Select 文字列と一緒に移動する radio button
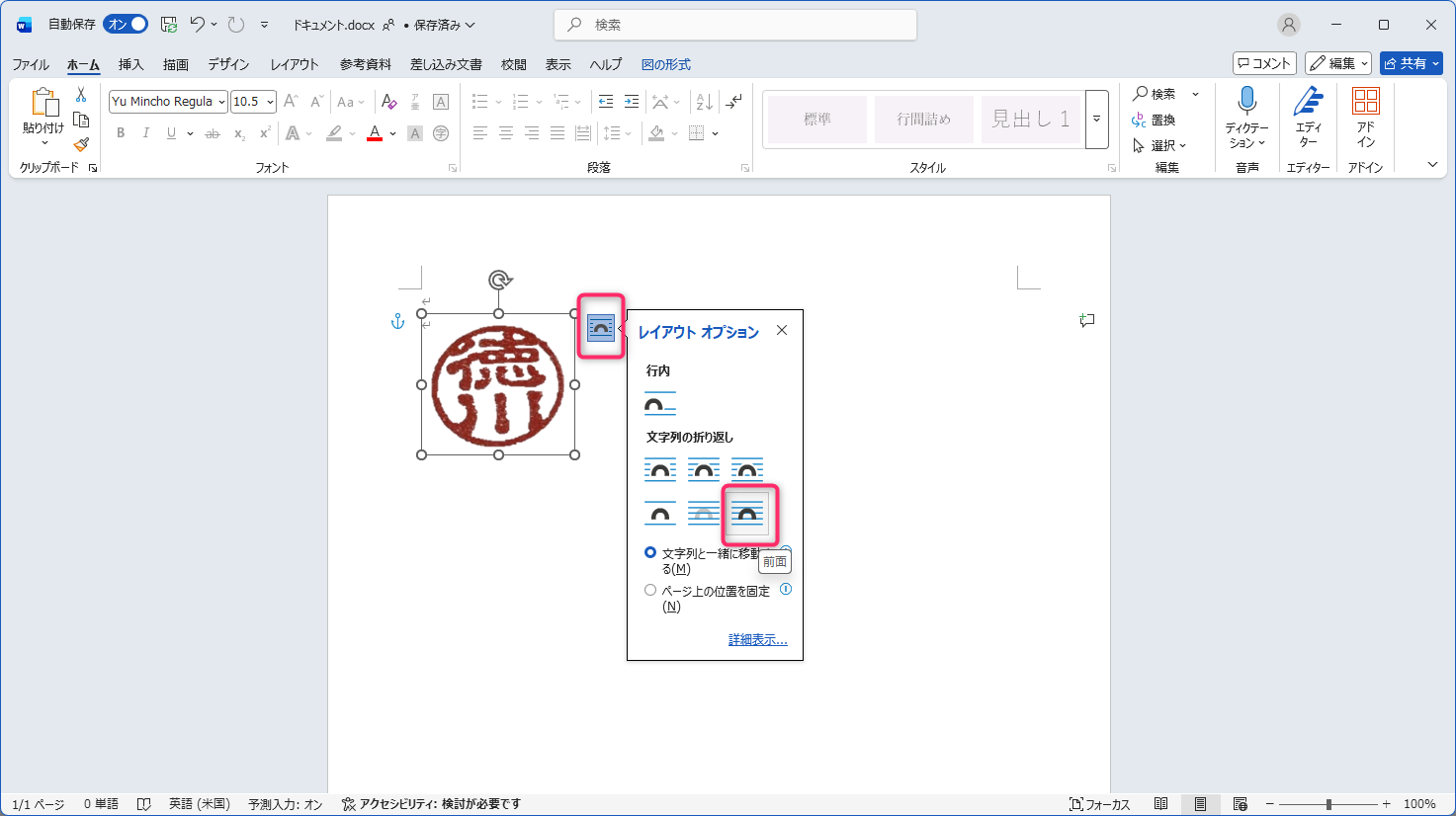 click(650, 553)
